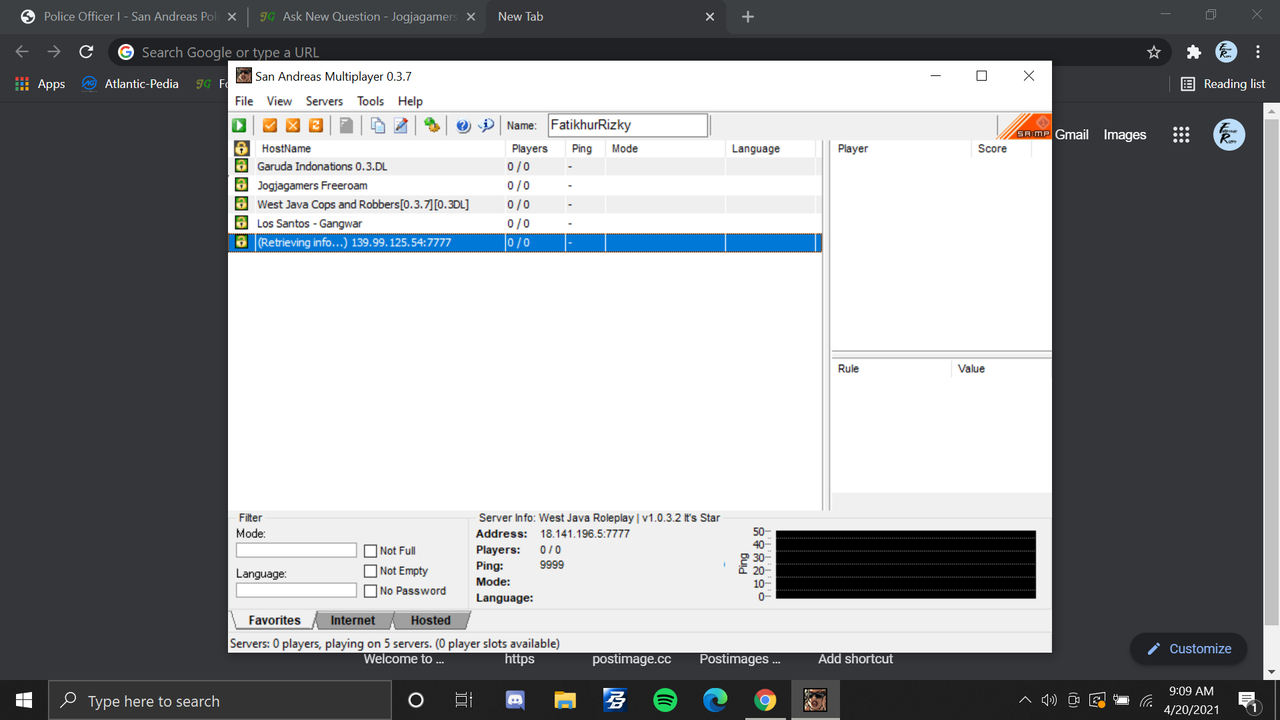Open the Tools menu in SA-MP
The image size is (1280, 720).
pyautogui.click(x=370, y=101)
